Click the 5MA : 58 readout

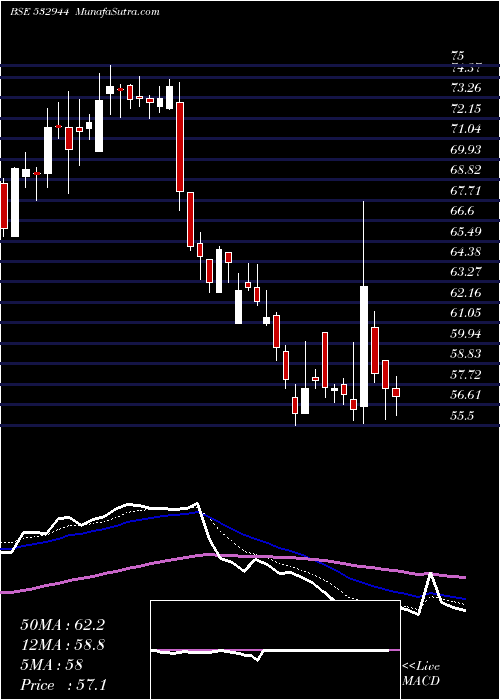tap(51, 665)
